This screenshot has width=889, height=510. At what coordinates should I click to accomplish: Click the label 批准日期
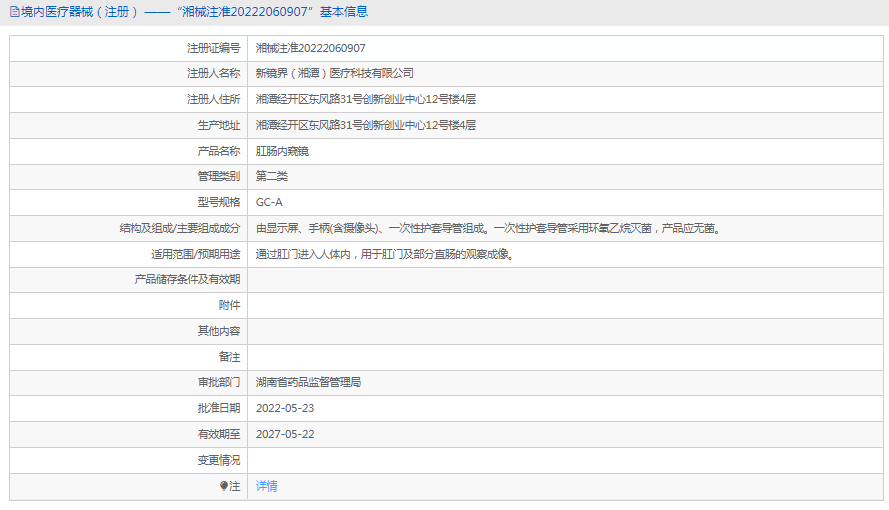[x=219, y=409]
